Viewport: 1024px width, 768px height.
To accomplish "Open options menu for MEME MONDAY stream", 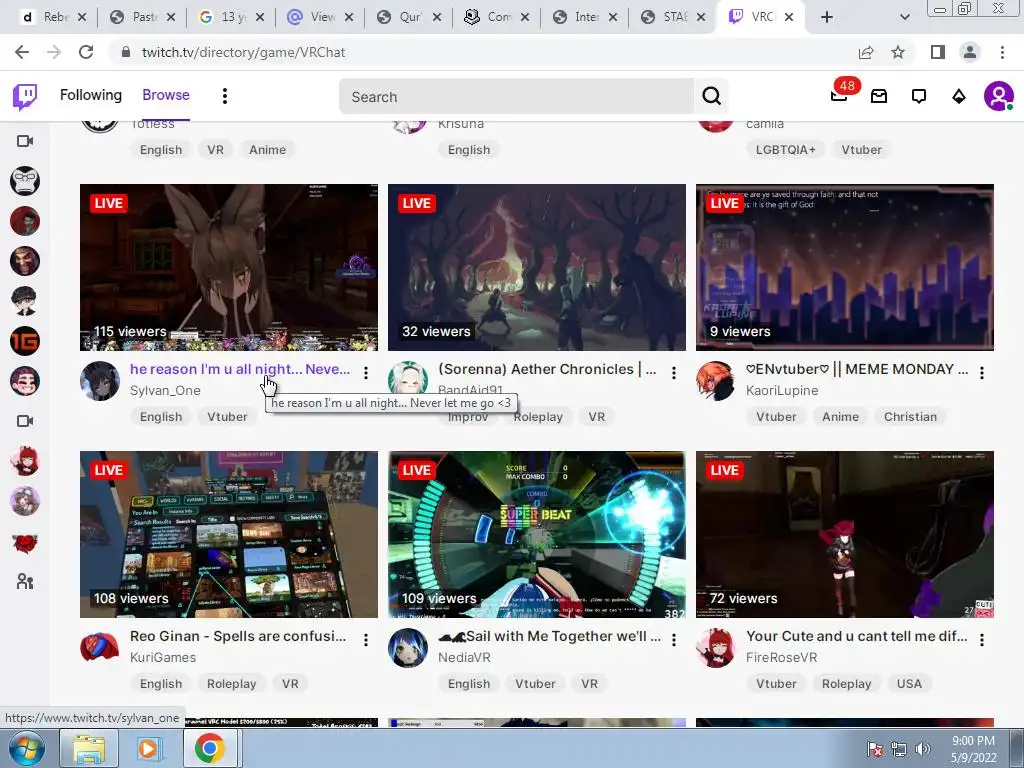I will 982,373.
